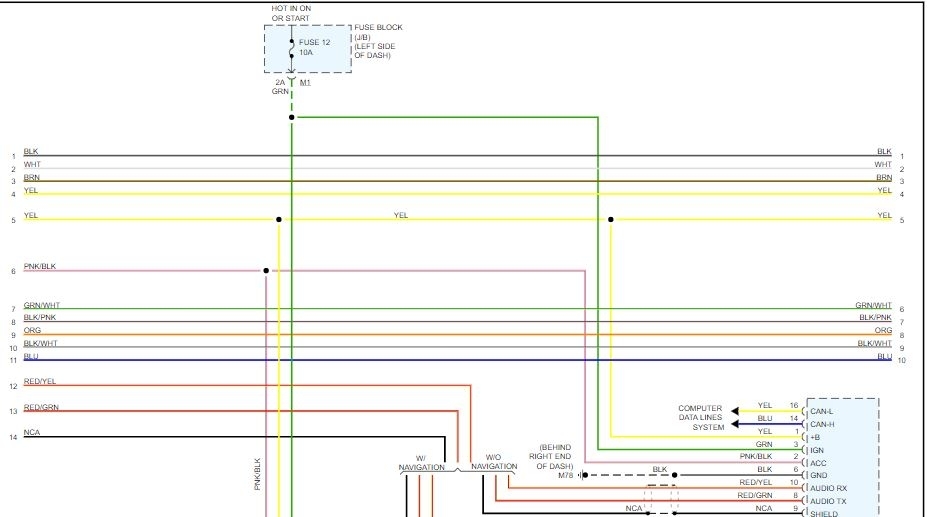The width and height of the screenshot is (928, 517).
Task: Click the Fuse 12 10A fuse symbol
Action: pos(292,48)
